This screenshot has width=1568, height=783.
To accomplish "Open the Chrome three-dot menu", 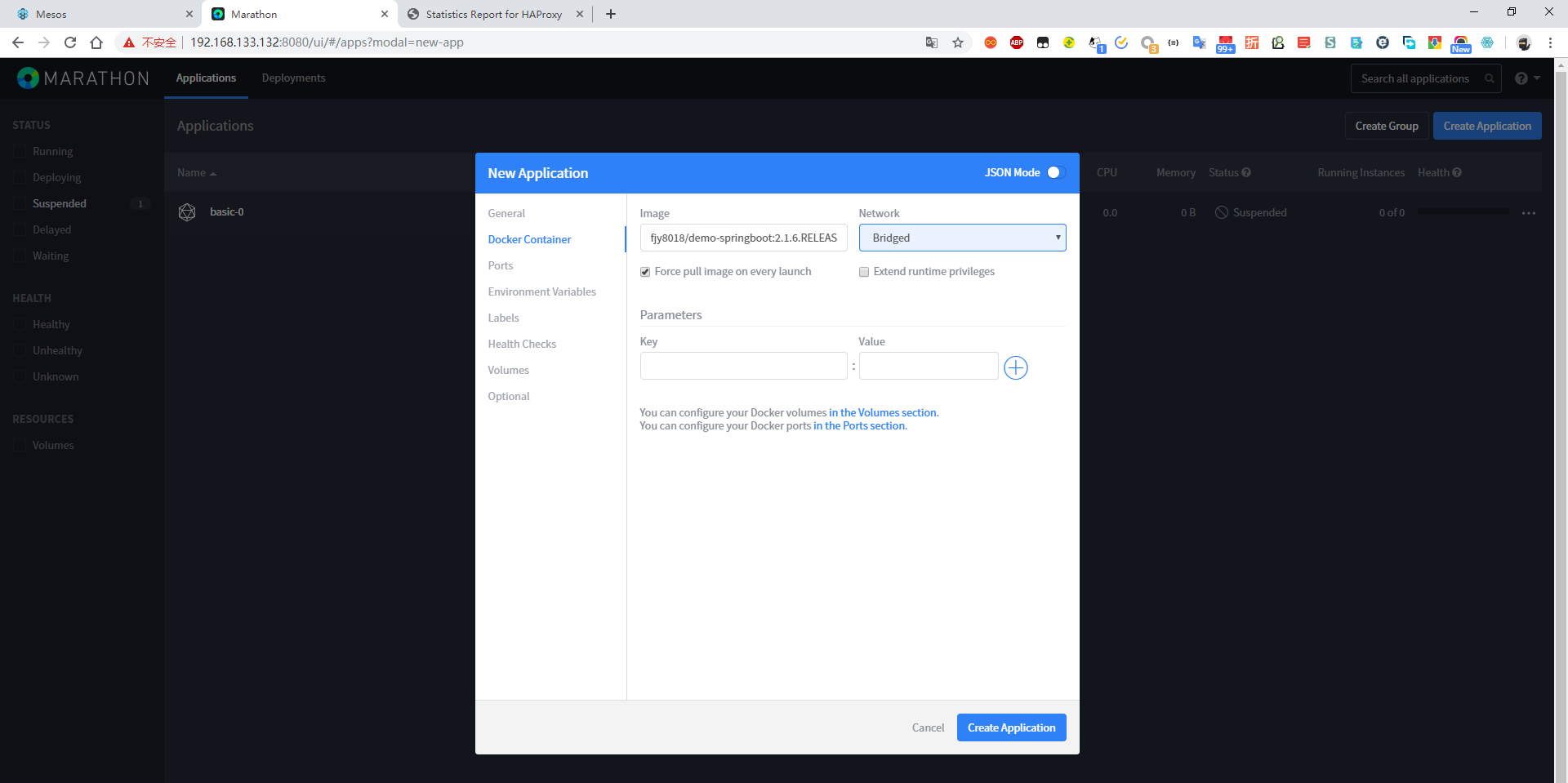I will tap(1550, 42).
